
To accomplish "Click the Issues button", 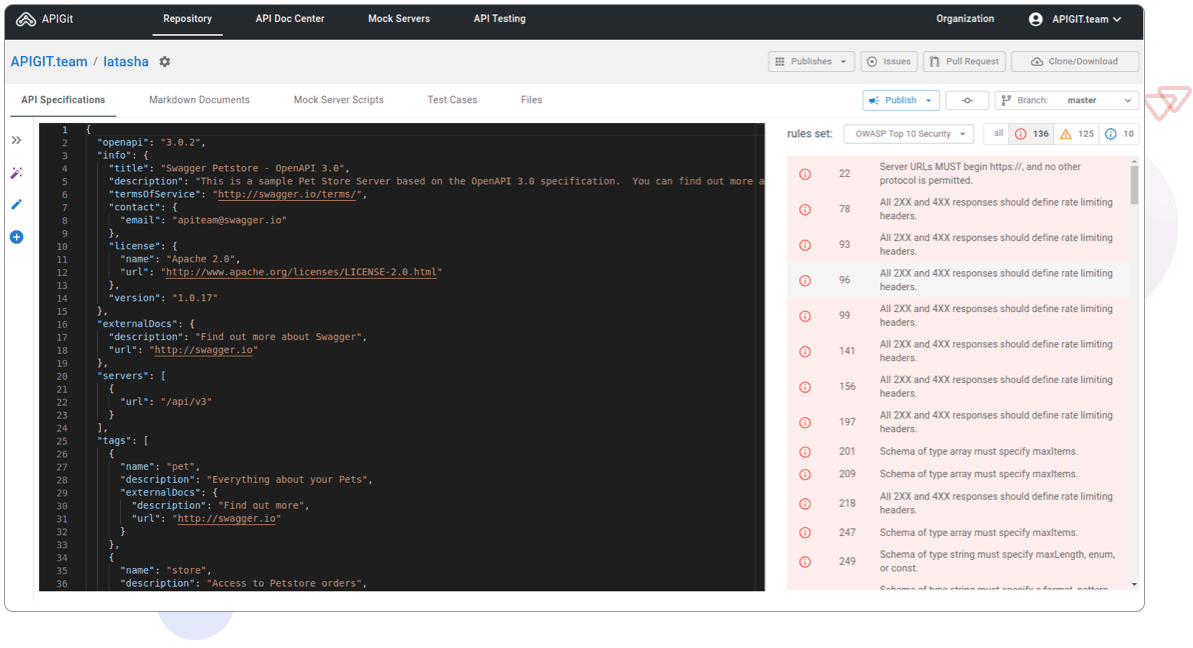I will (889, 62).
